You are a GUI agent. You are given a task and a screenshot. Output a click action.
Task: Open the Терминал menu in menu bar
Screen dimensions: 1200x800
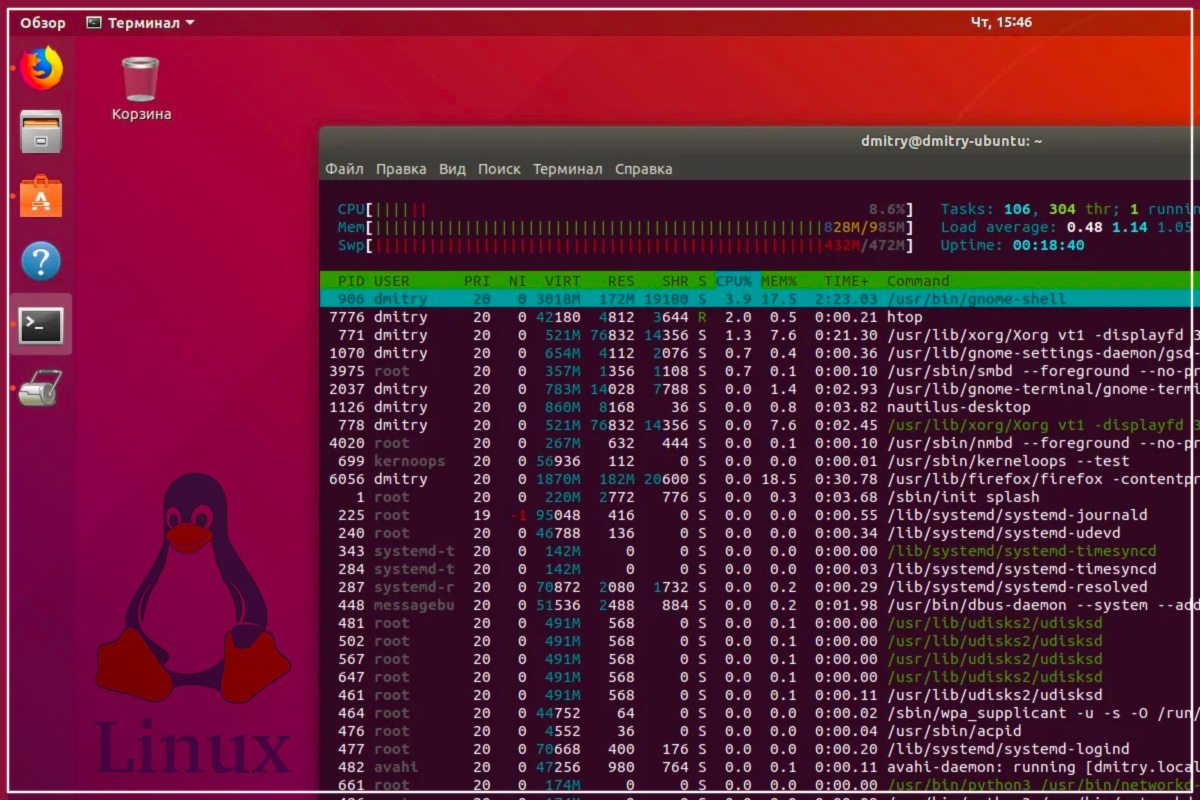pyautogui.click(x=567, y=169)
